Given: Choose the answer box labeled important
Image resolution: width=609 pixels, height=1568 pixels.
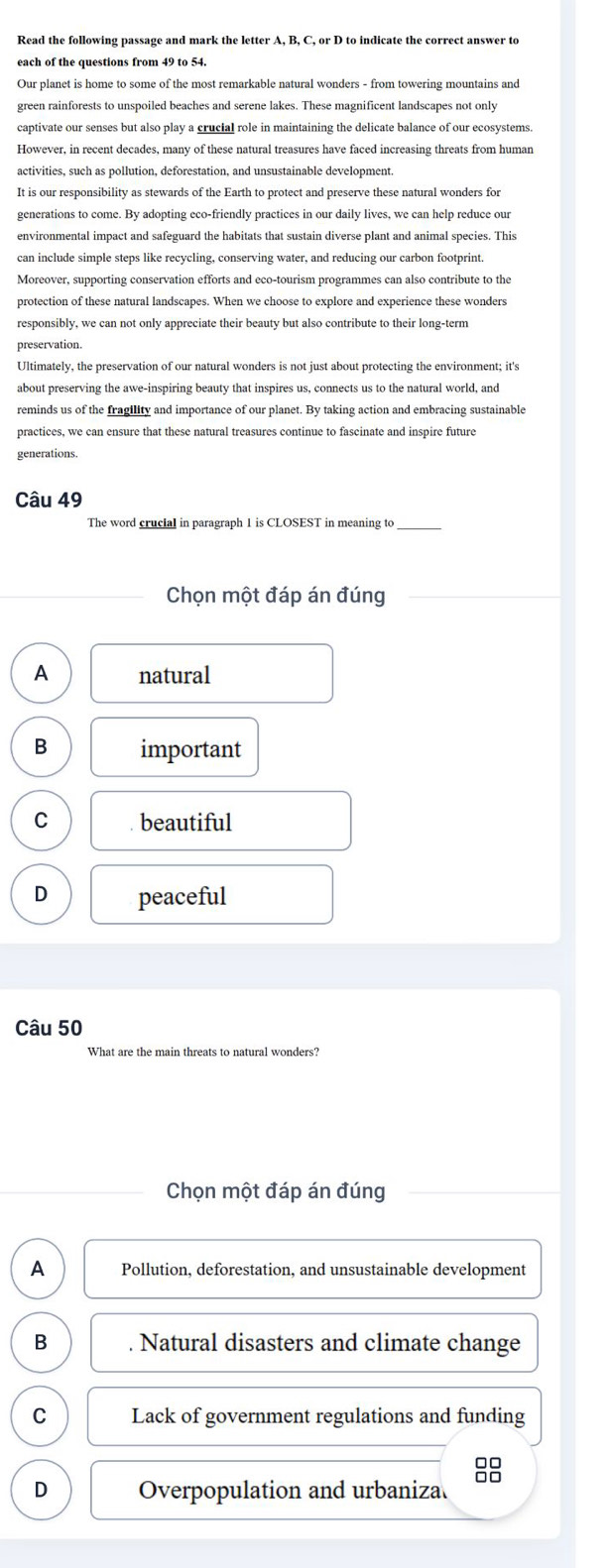Looking at the screenshot, I should pyautogui.click(x=175, y=747).
